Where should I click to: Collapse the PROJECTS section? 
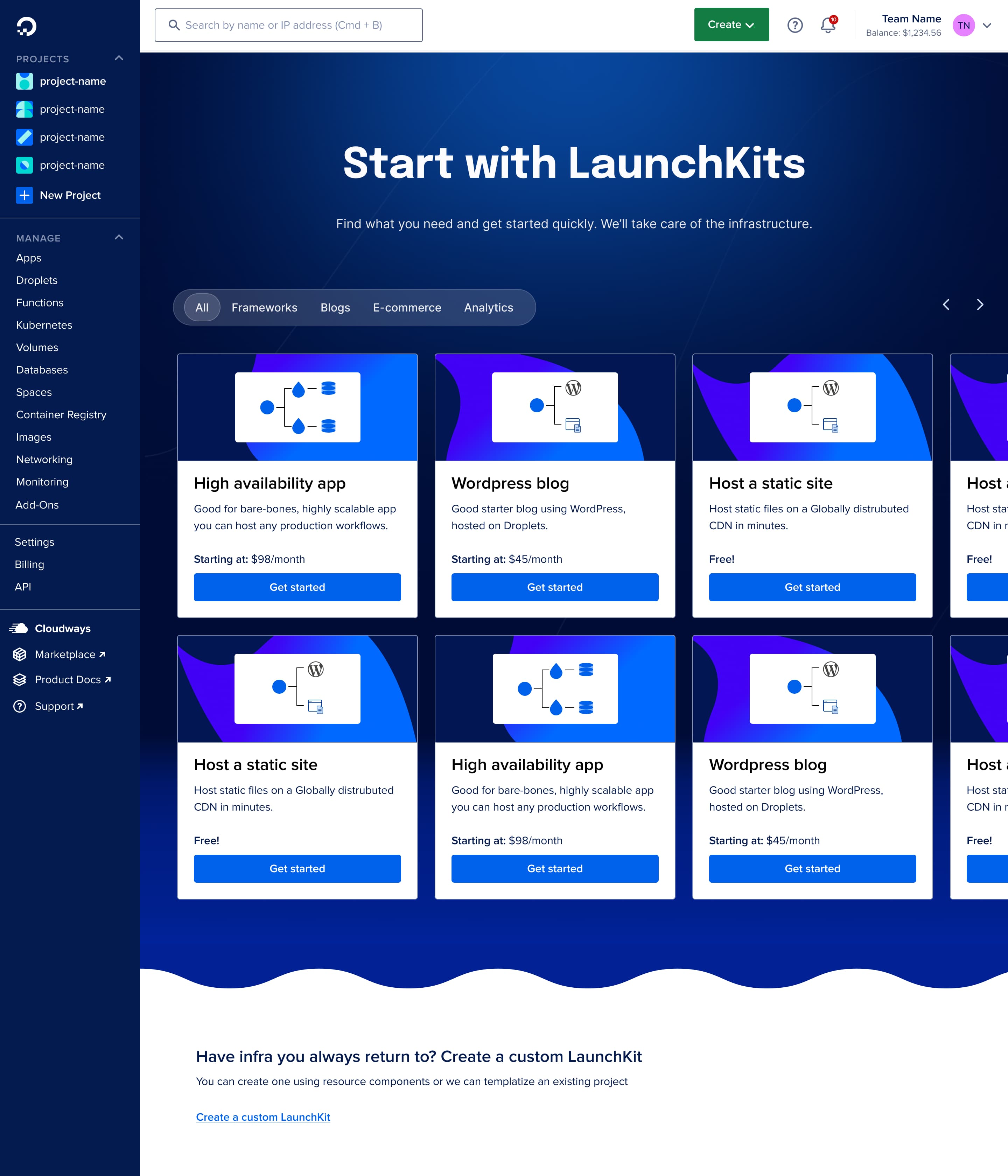tap(119, 58)
